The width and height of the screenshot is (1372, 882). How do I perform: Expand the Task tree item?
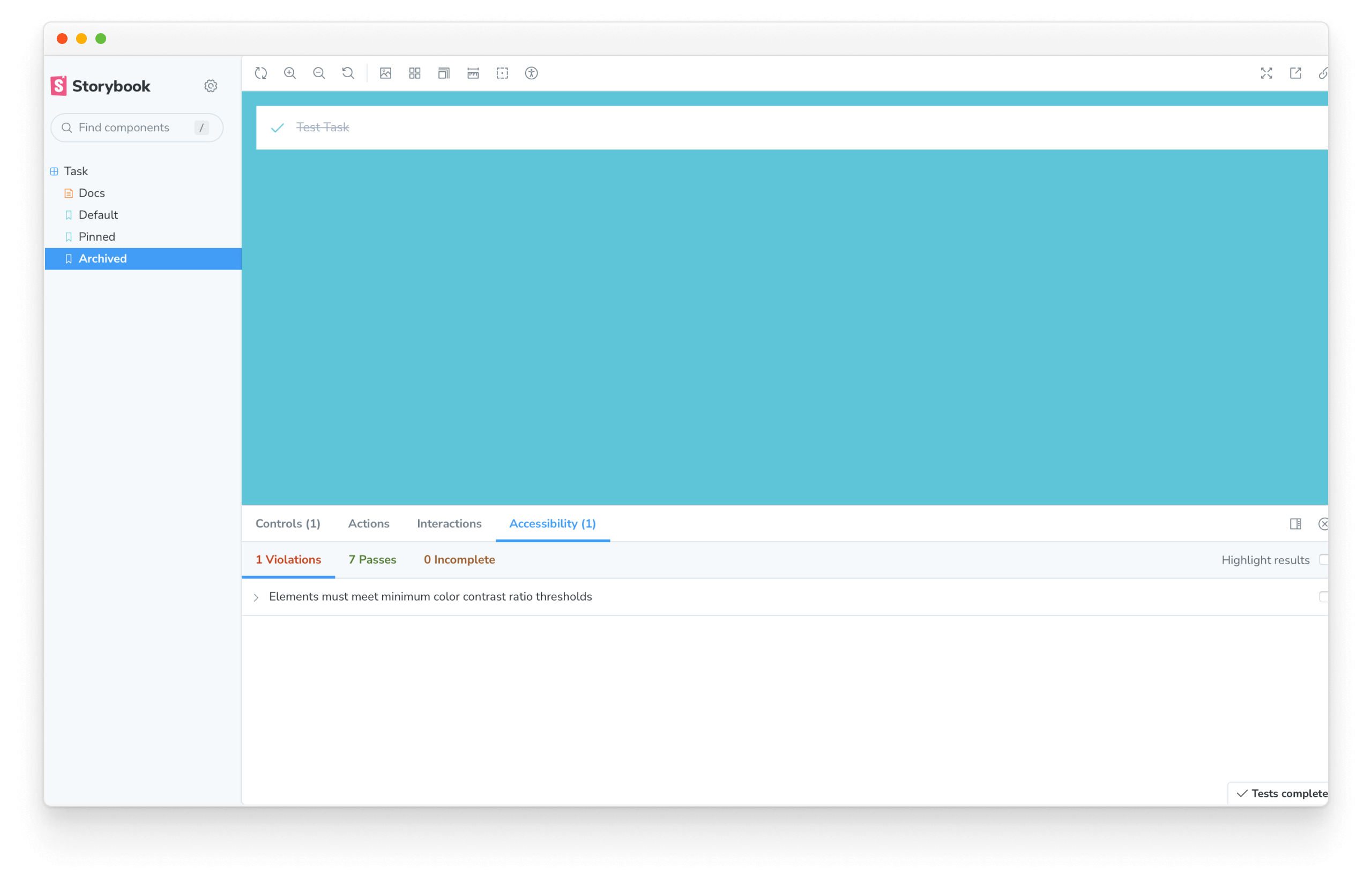click(54, 171)
